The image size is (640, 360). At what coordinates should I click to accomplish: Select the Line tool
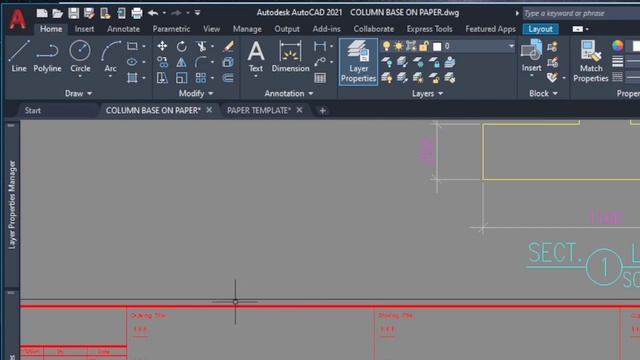[19, 56]
